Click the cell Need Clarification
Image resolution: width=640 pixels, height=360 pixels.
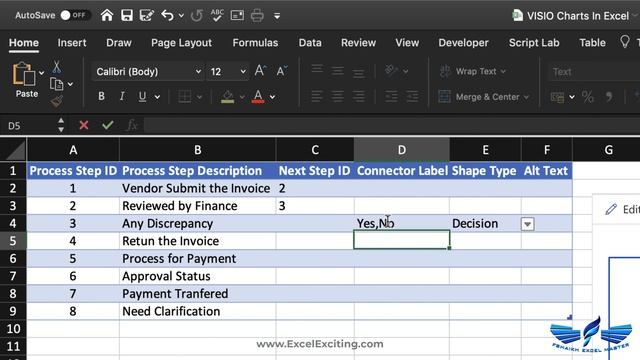(198, 311)
